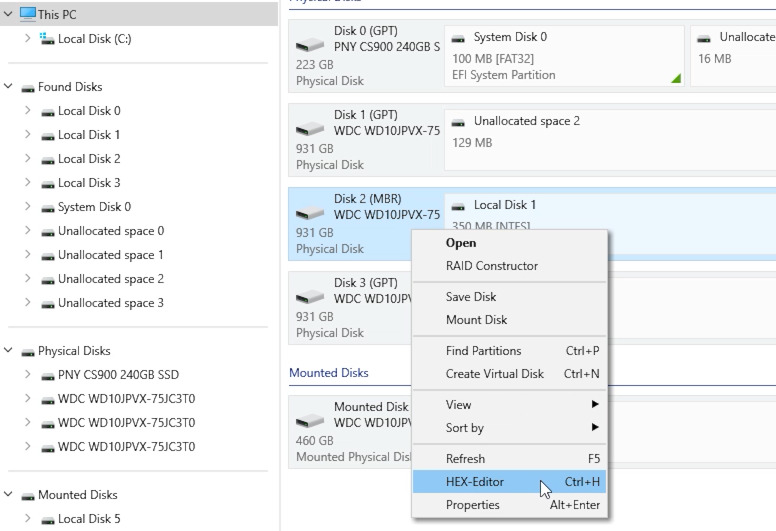776x531 pixels.
Task: Select the Unallocated space 2 129 MB tile
Action: click(610, 140)
